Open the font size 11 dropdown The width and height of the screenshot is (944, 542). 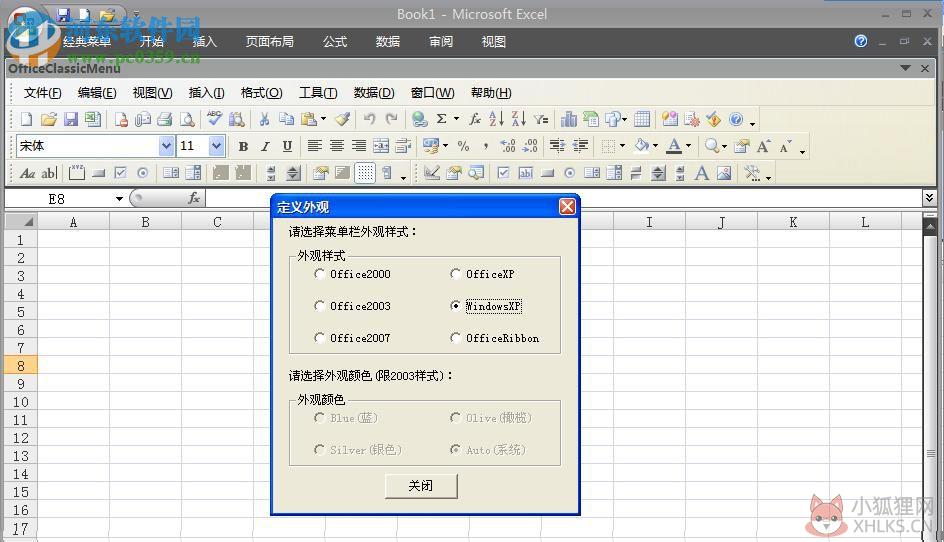point(217,146)
